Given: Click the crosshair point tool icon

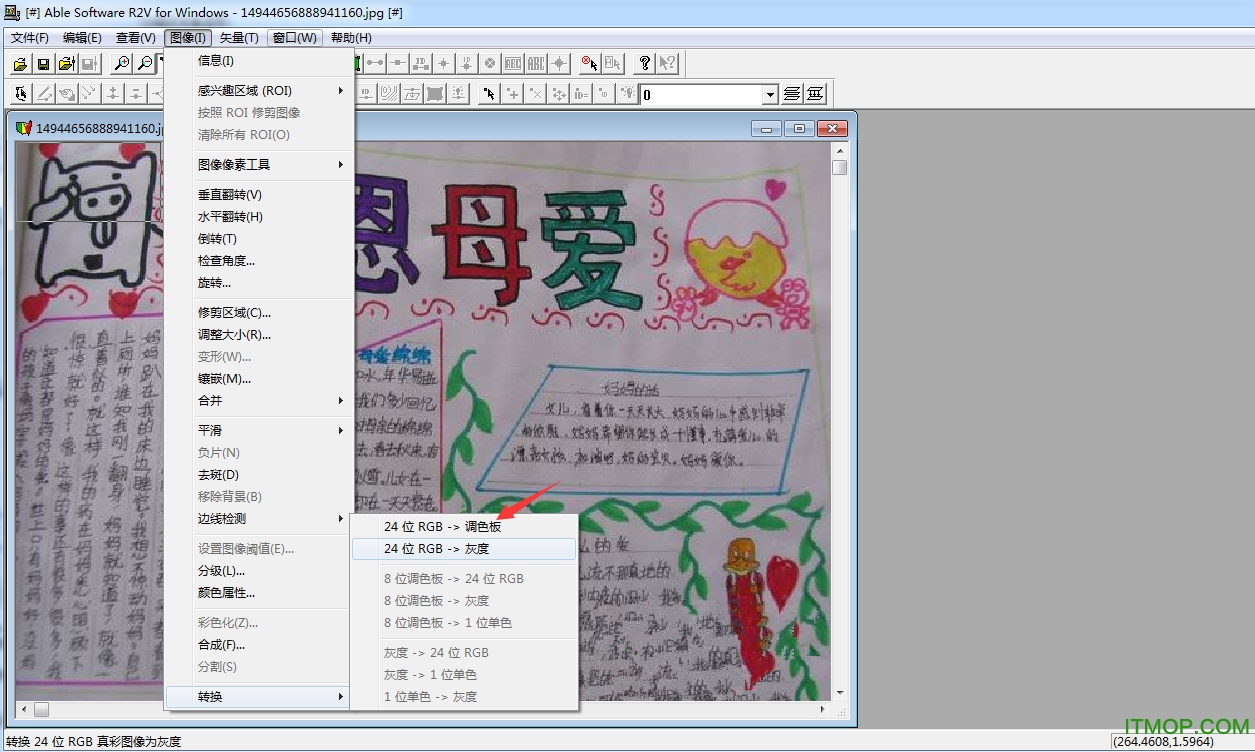Looking at the screenshot, I should pyautogui.click(x=444, y=63).
